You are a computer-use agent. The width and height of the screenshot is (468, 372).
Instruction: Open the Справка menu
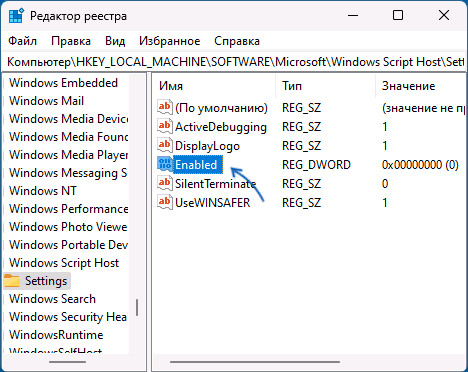[237, 41]
